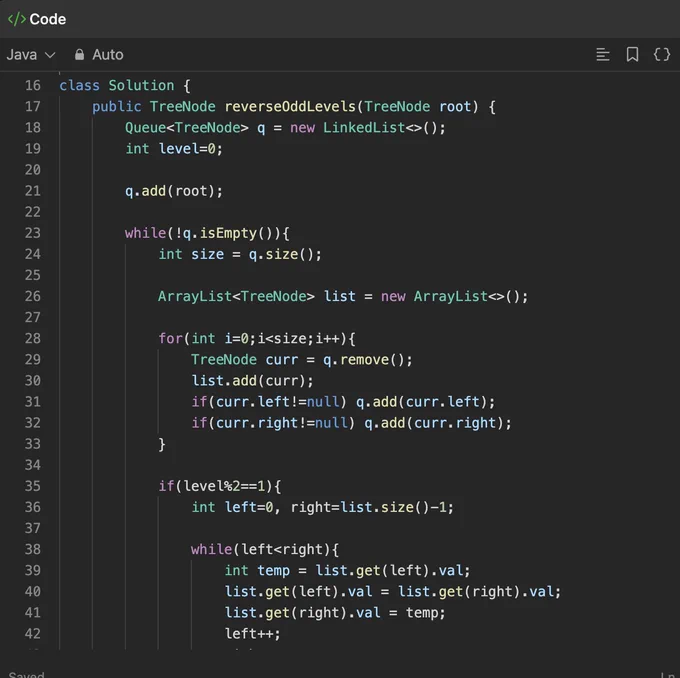
Task: Click 'q.add(curr.right);' on line 32
Action: point(438,423)
